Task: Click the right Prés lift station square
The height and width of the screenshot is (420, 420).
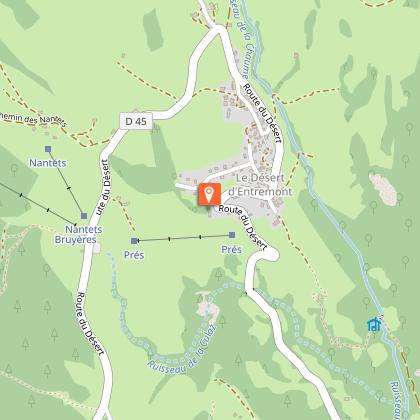Action: [232, 235]
